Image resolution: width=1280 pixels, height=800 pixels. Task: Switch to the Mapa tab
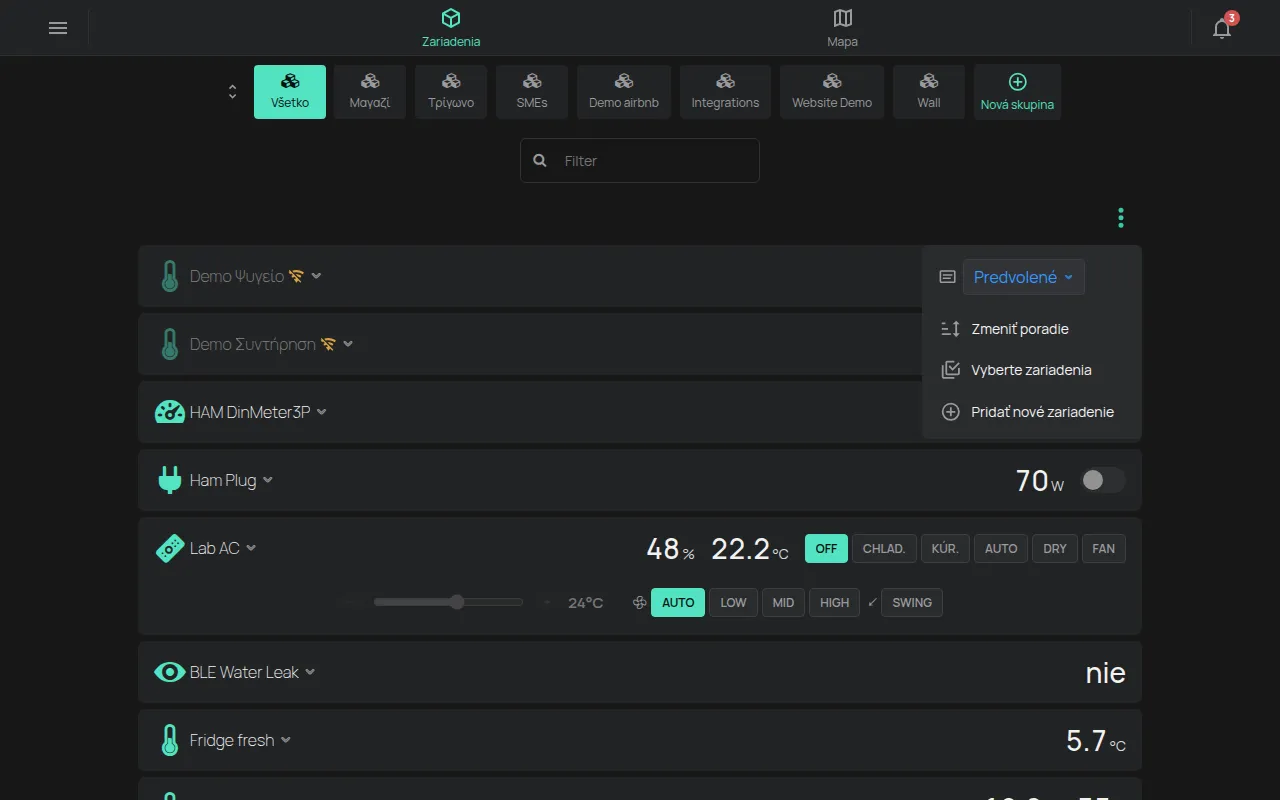tap(842, 28)
